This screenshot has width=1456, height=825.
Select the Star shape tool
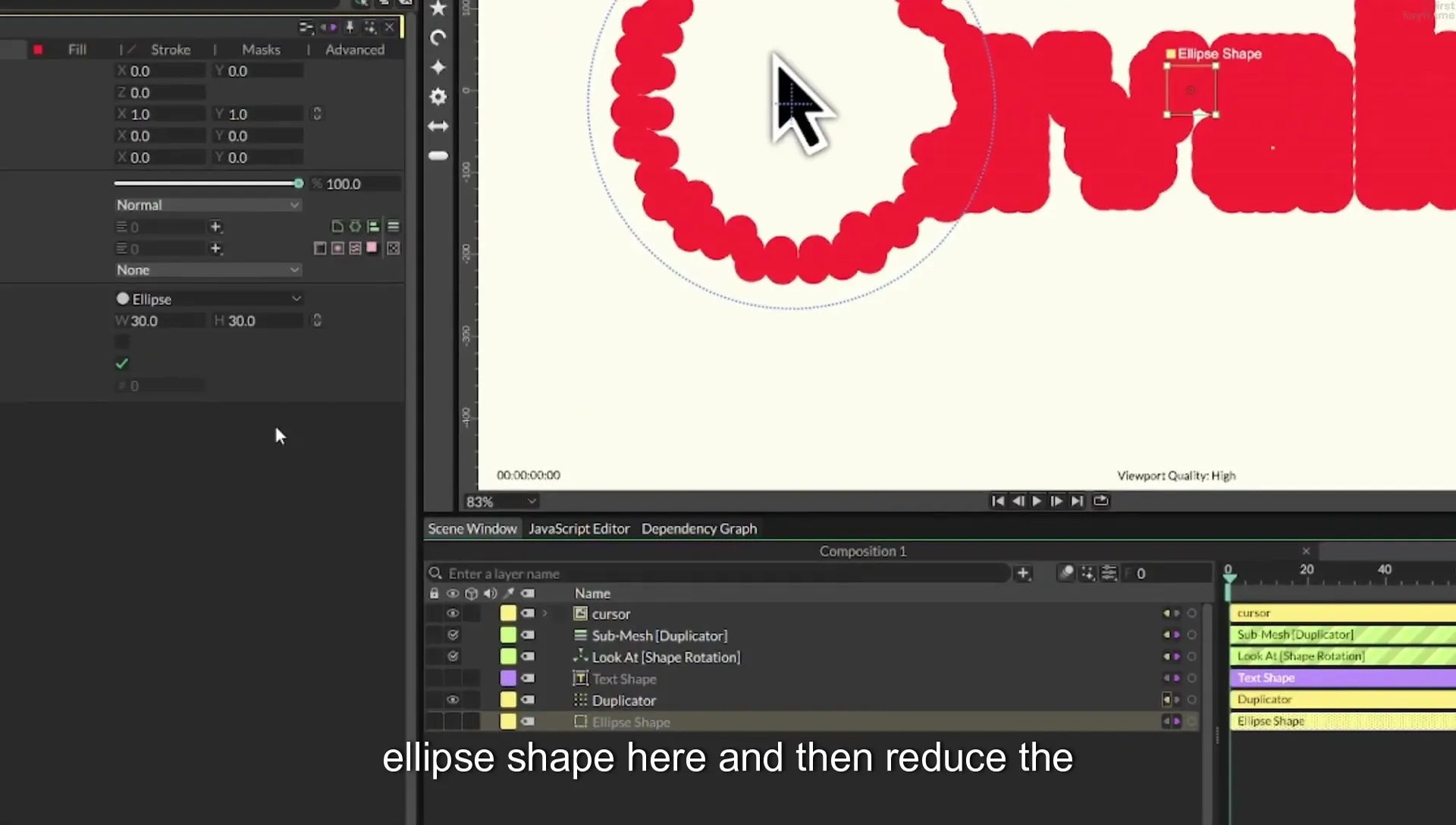click(x=438, y=8)
